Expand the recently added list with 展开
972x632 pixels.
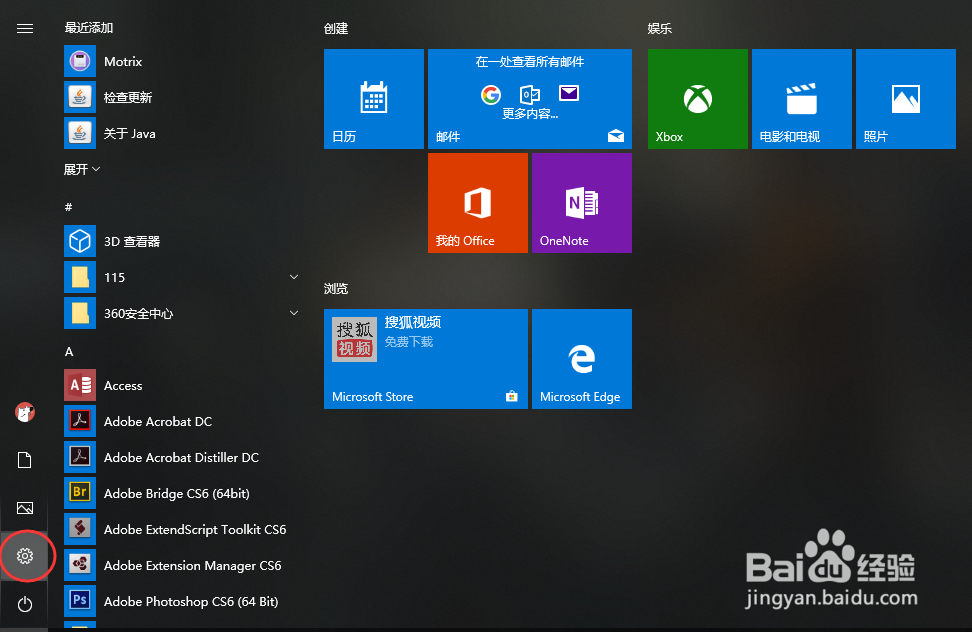(82, 169)
